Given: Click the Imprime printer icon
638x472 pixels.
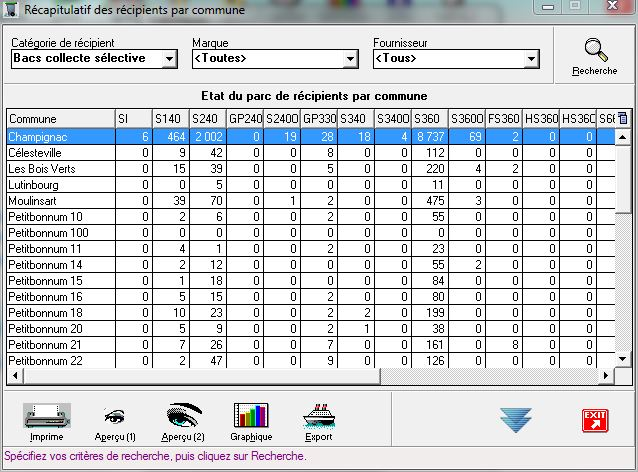Looking at the screenshot, I should pyautogui.click(x=46, y=417).
